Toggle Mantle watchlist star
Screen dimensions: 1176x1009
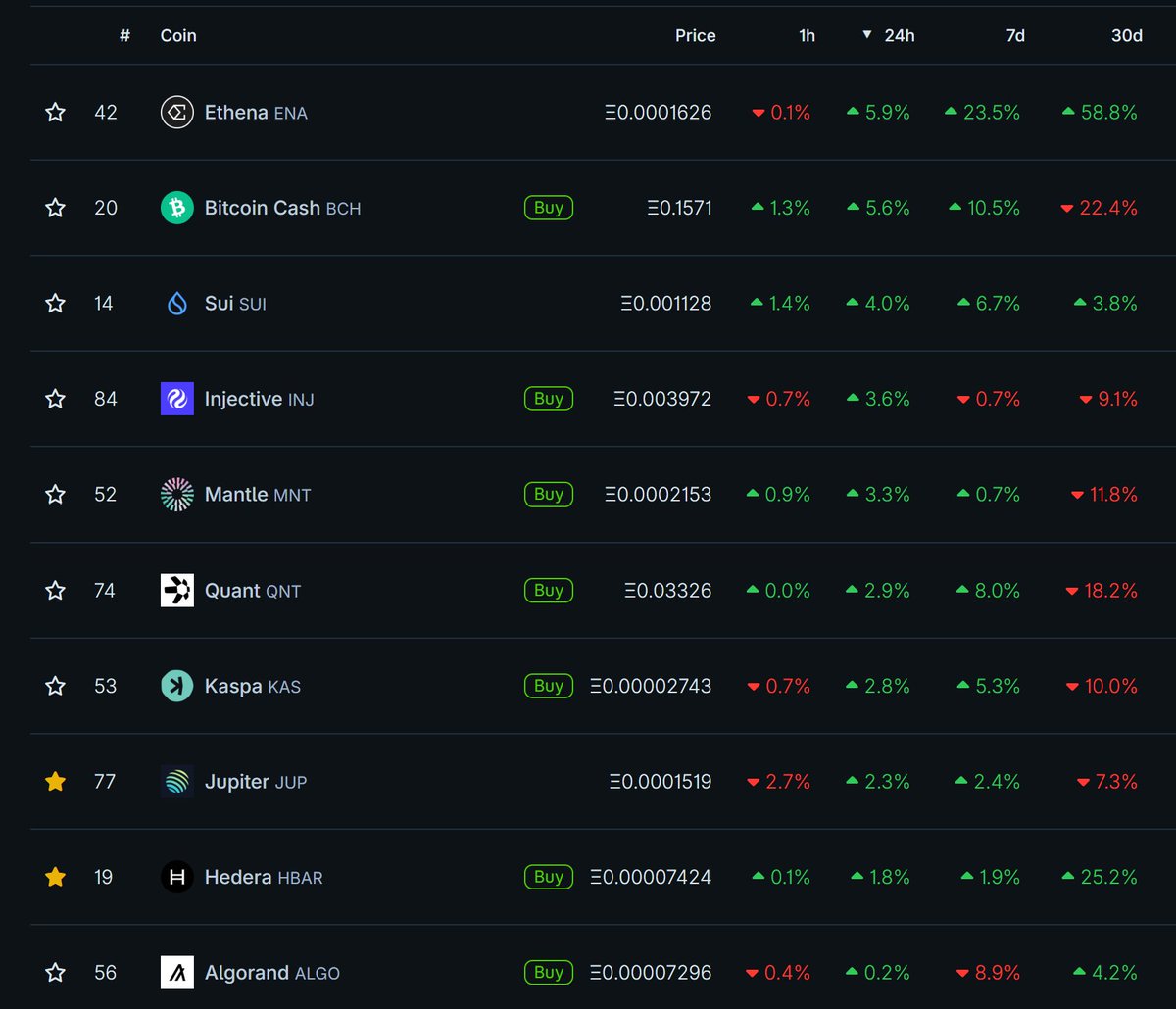coord(55,495)
